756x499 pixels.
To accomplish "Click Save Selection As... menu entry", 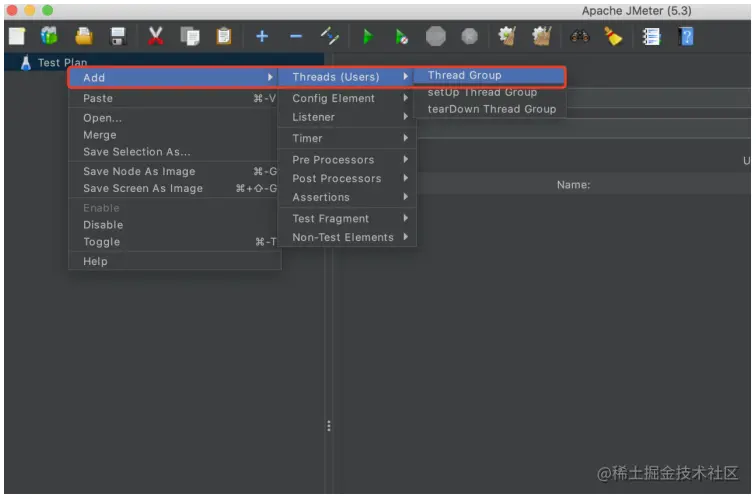I will 174,152.
